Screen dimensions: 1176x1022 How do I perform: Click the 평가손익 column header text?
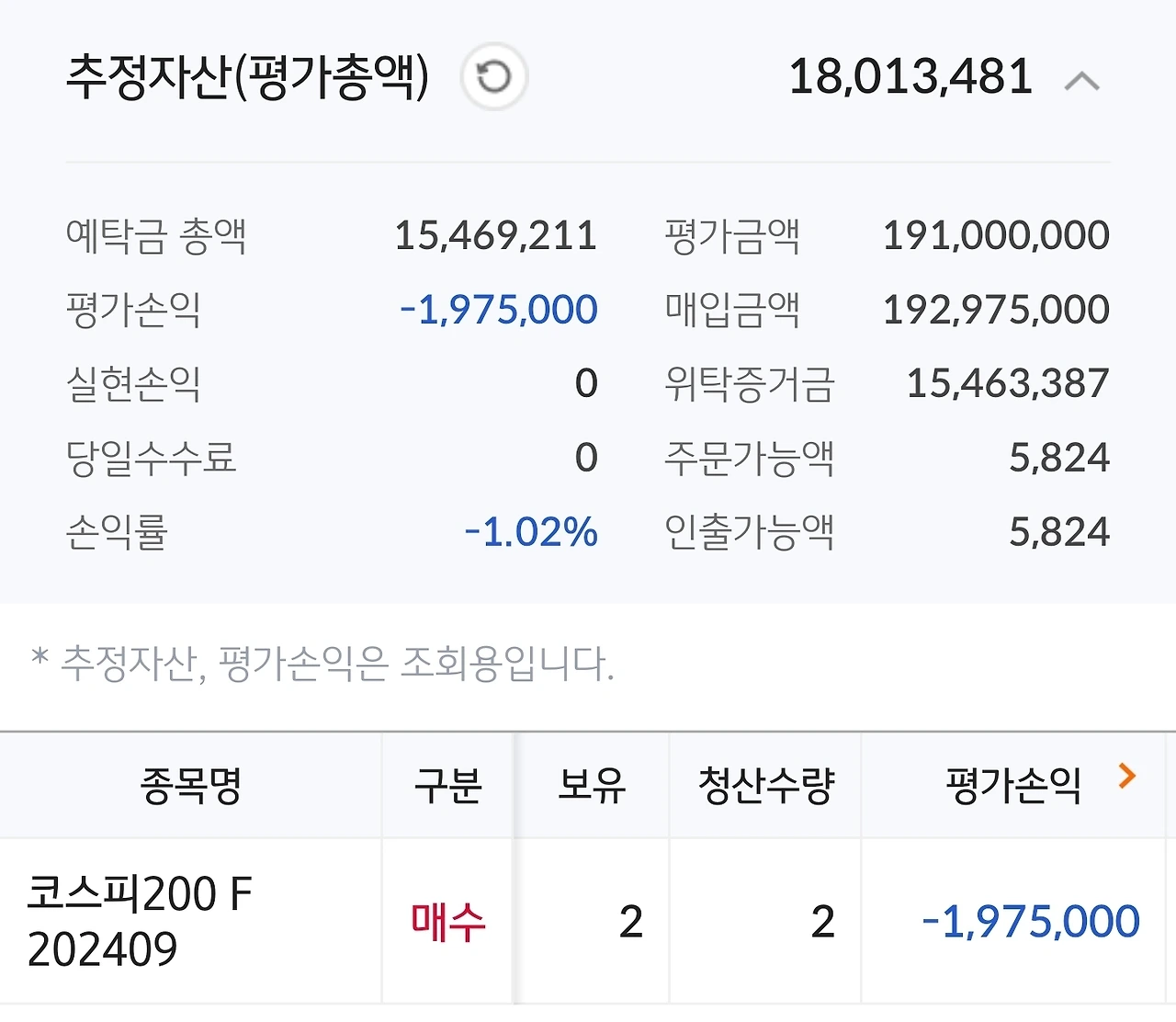coord(1013,787)
